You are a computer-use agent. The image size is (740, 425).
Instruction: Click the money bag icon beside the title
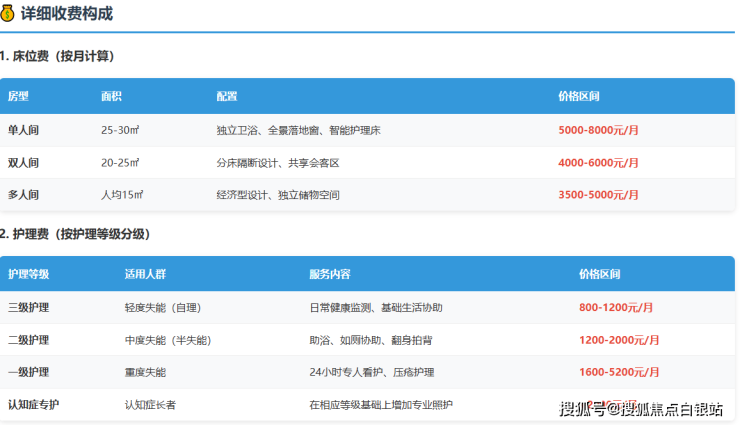pyautogui.click(x=8, y=14)
